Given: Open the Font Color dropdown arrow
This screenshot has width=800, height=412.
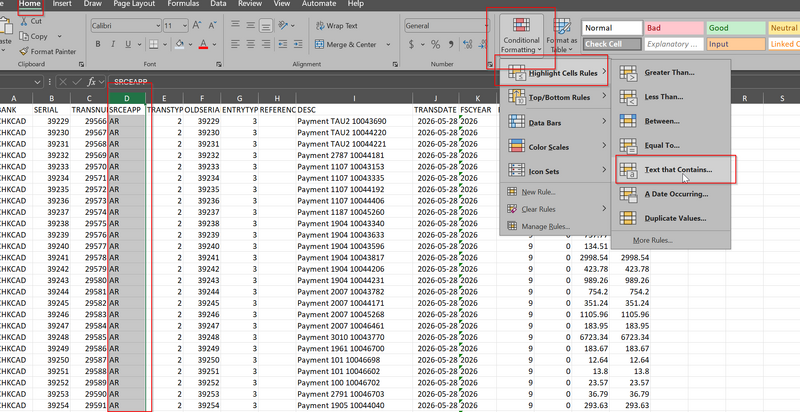Looking at the screenshot, I should [214, 44].
